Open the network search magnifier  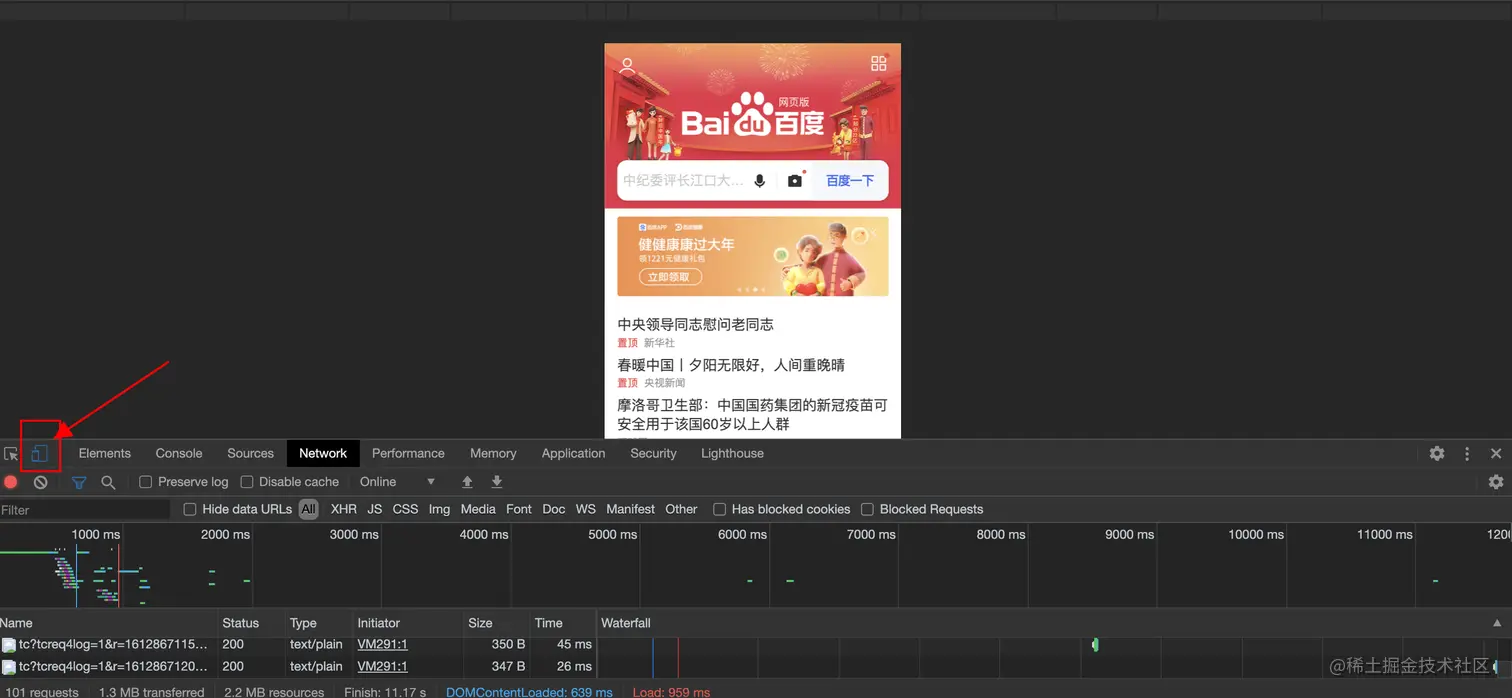pyautogui.click(x=108, y=482)
